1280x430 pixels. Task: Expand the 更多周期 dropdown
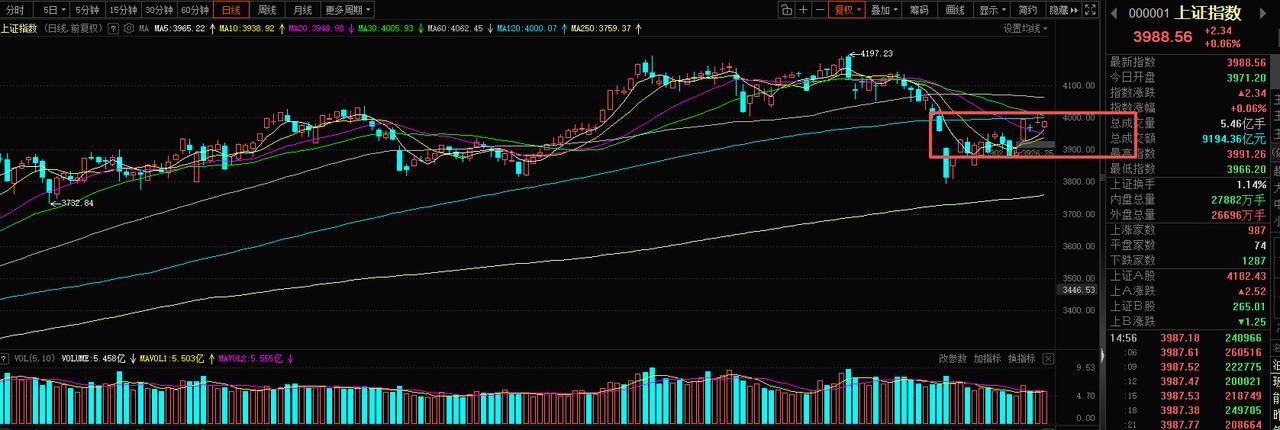point(348,10)
